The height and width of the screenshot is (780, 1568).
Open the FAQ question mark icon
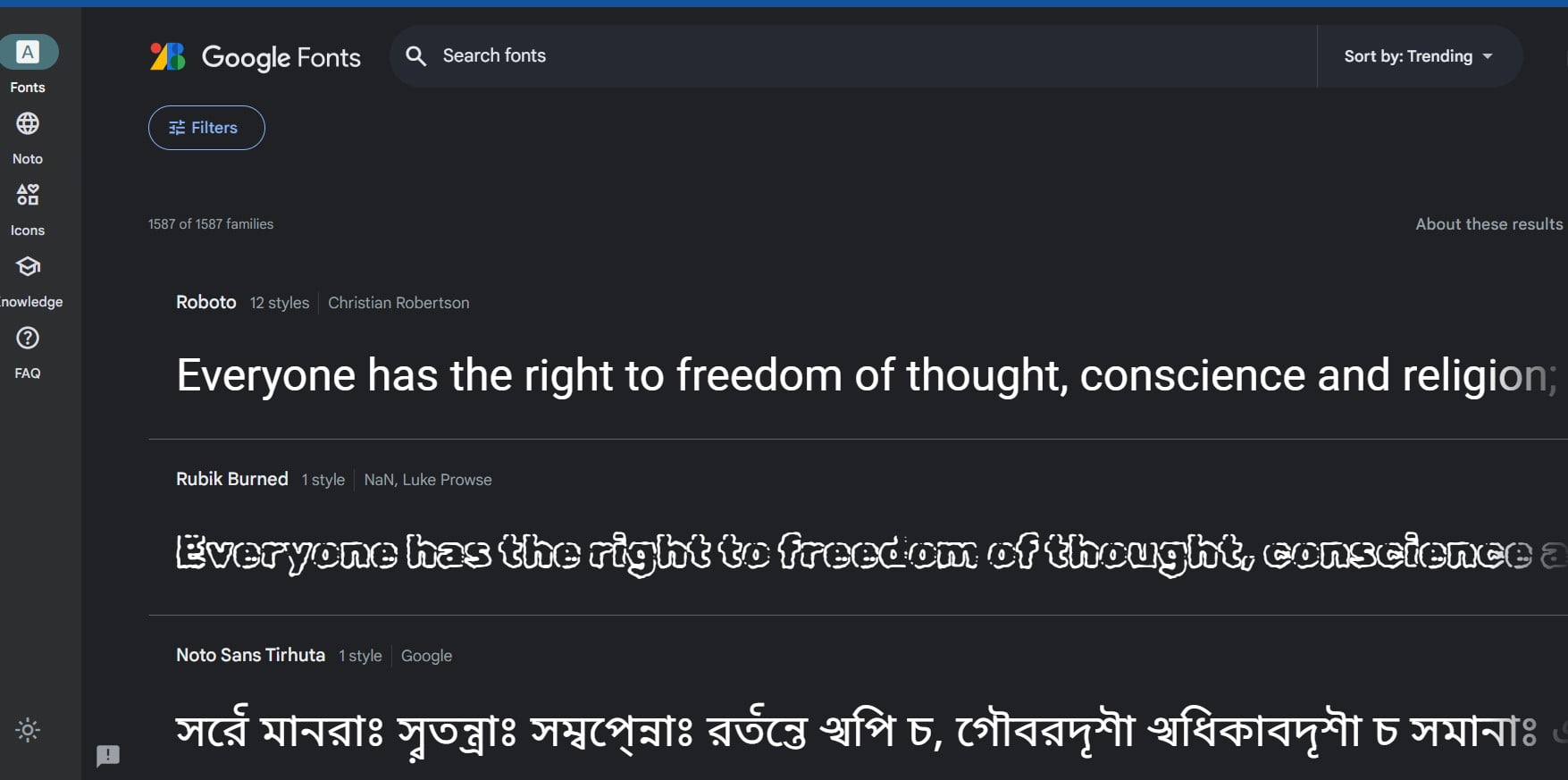(x=28, y=339)
